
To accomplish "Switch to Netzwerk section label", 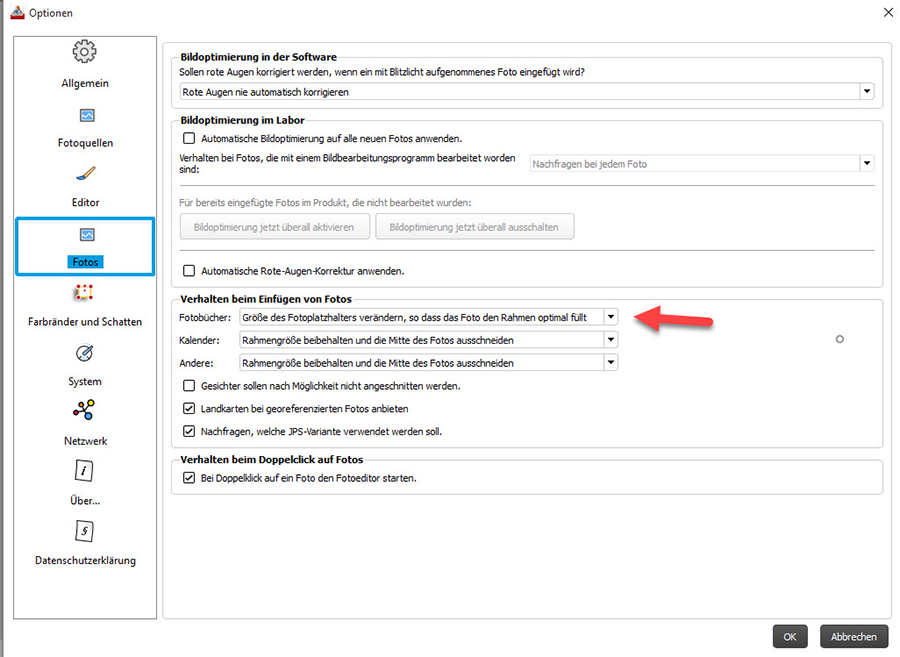I will pos(86,441).
